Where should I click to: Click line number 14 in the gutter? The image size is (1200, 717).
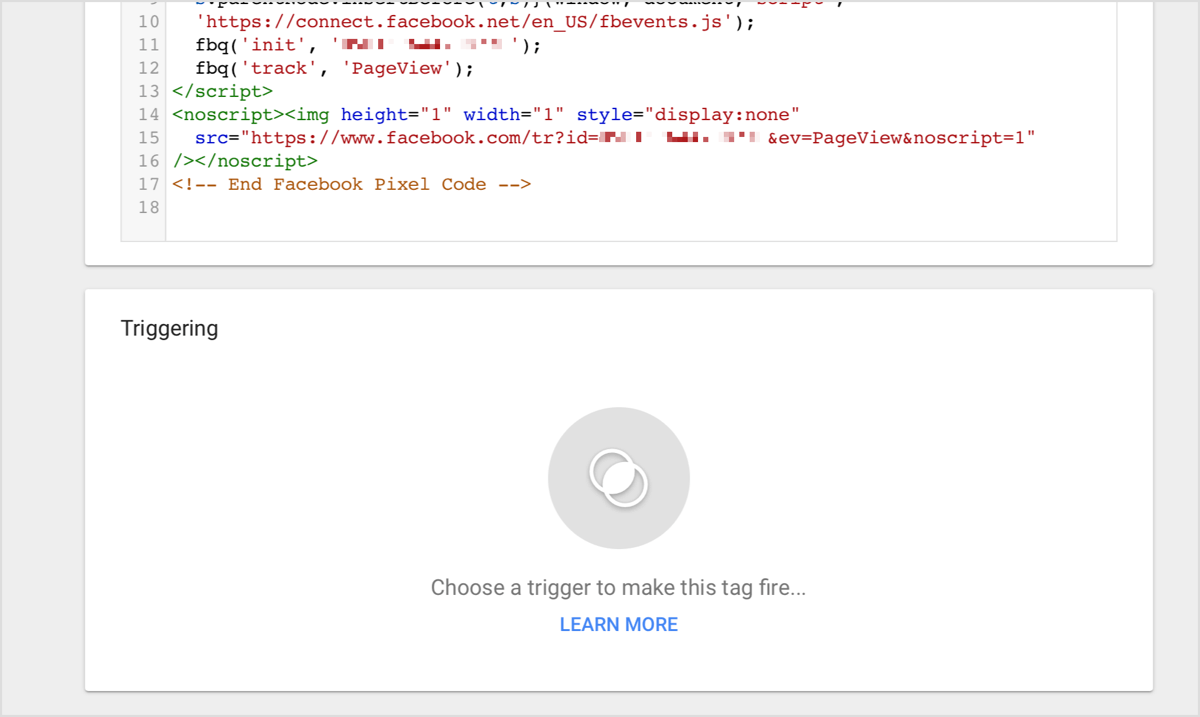click(x=149, y=115)
